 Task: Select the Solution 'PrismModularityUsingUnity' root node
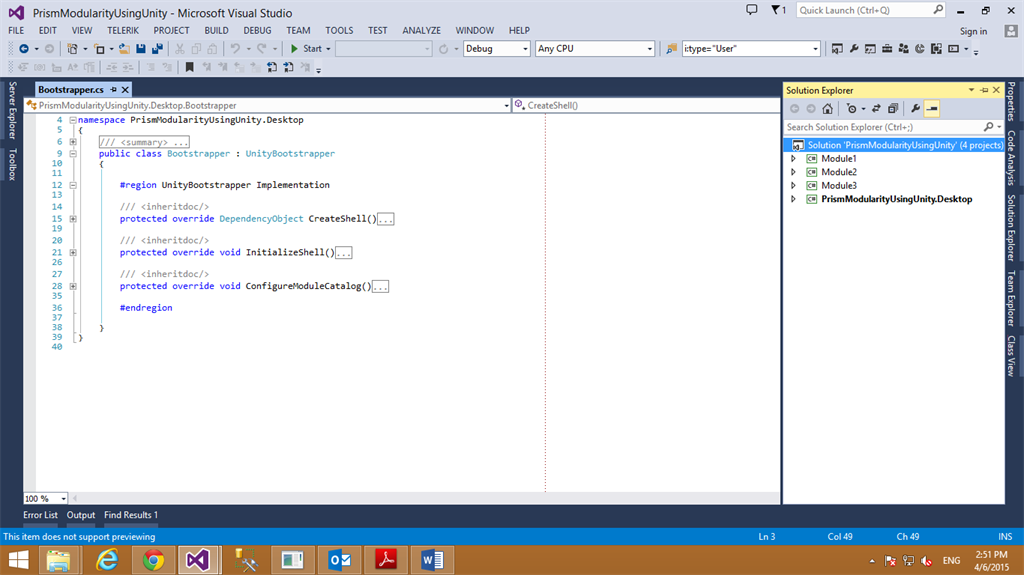893,145
